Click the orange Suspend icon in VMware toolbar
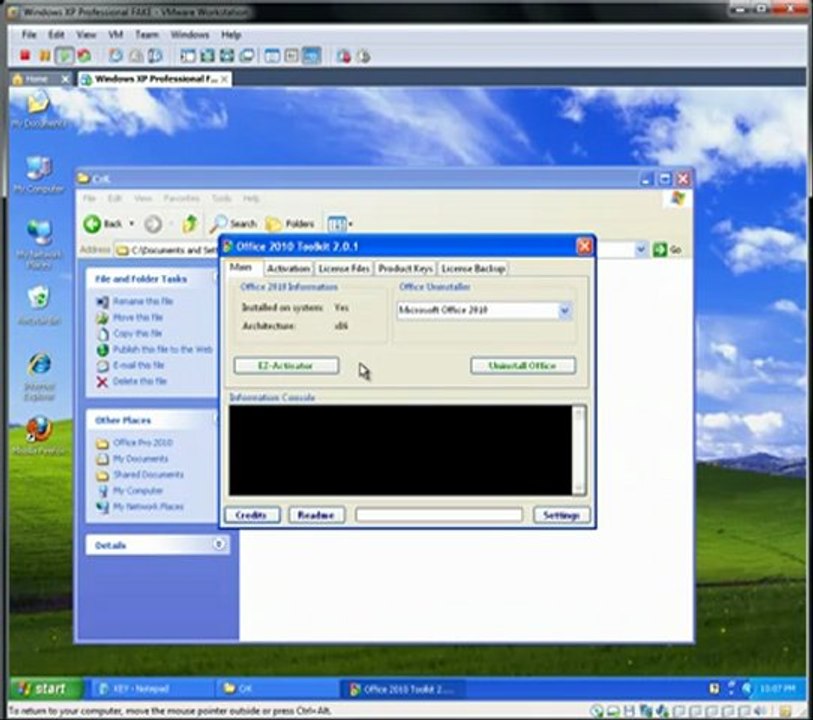Image resolution: width=813 pixels, height=720 pixels. (45, 55)
